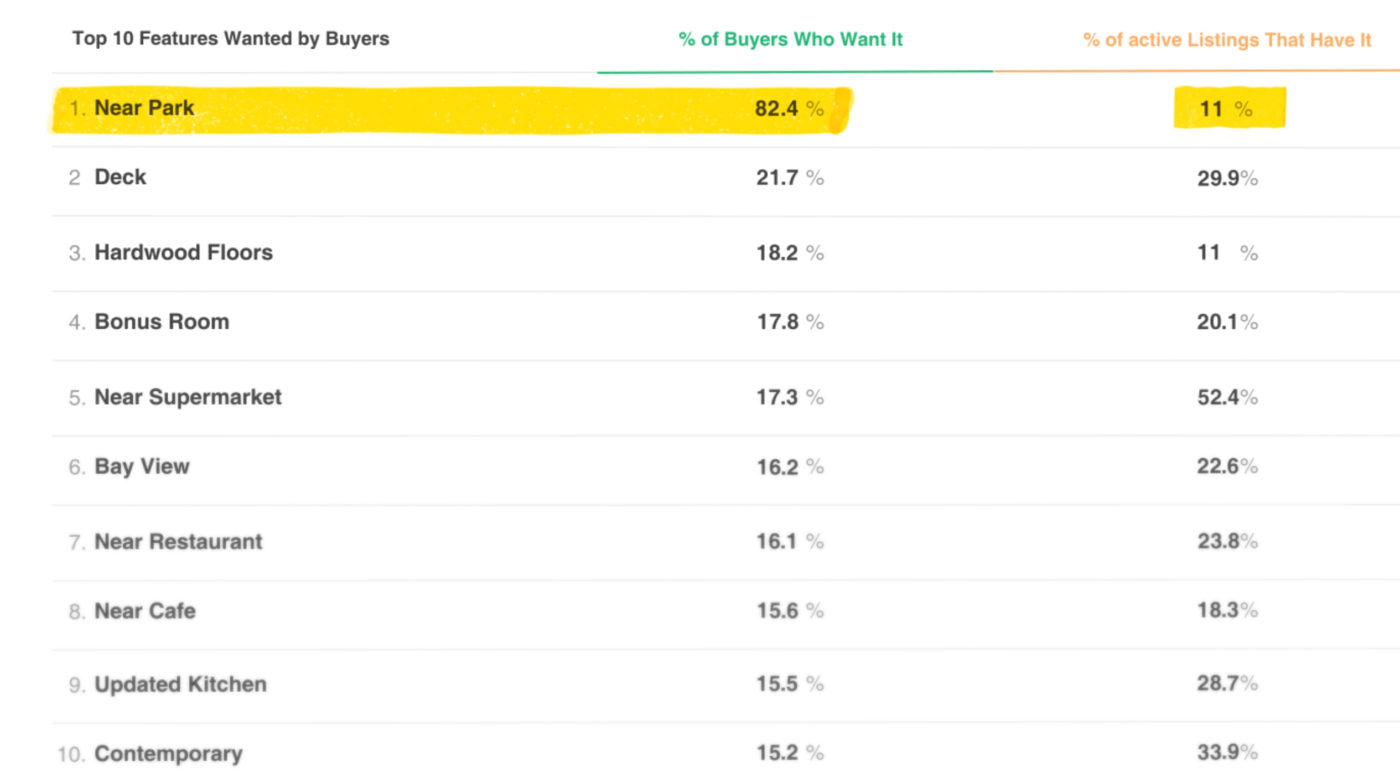Select the 33.9% listings value for Contemporary

coord(1227,752)
